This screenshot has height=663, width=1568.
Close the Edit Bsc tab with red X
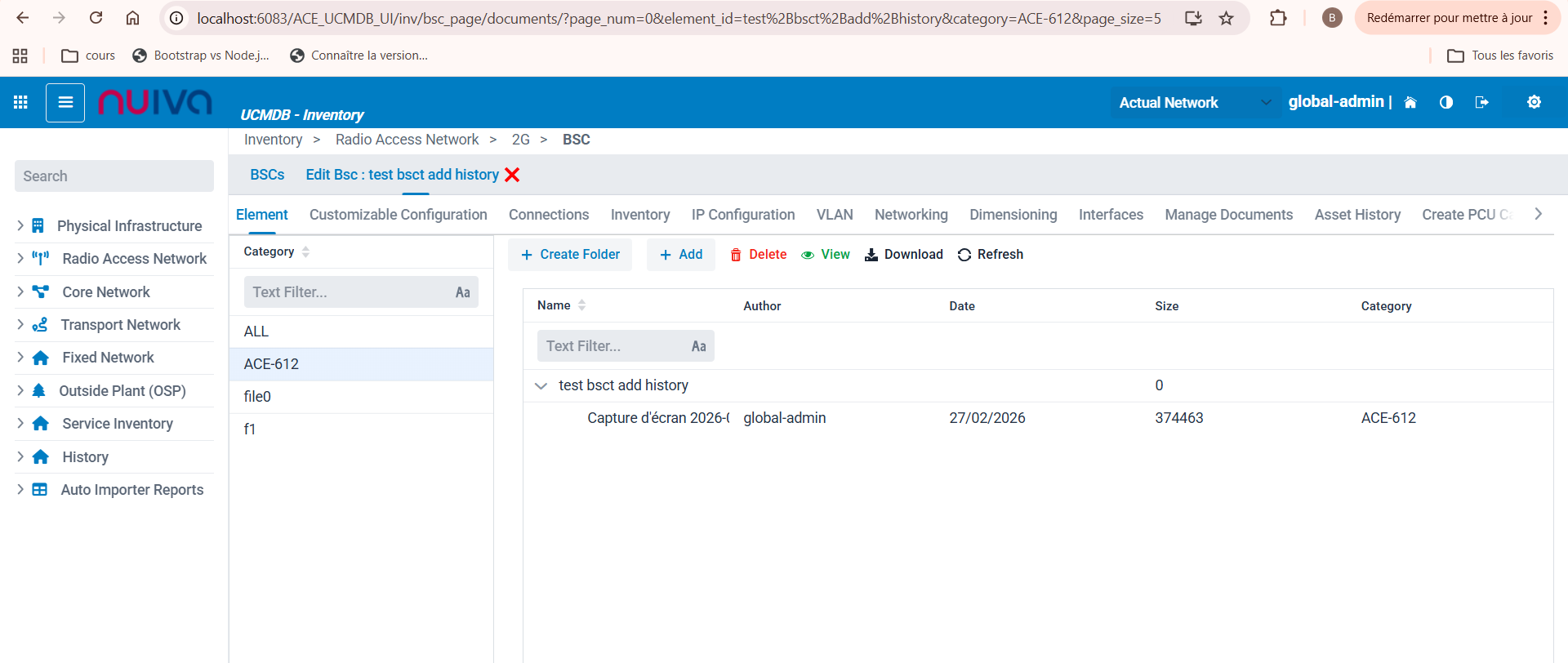tap(512, 175)
